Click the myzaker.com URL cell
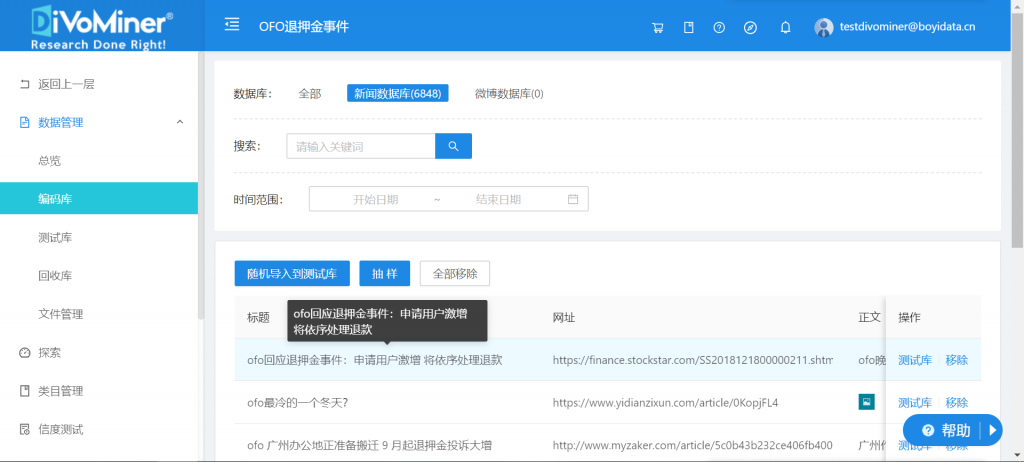 [x=693, y=445]
